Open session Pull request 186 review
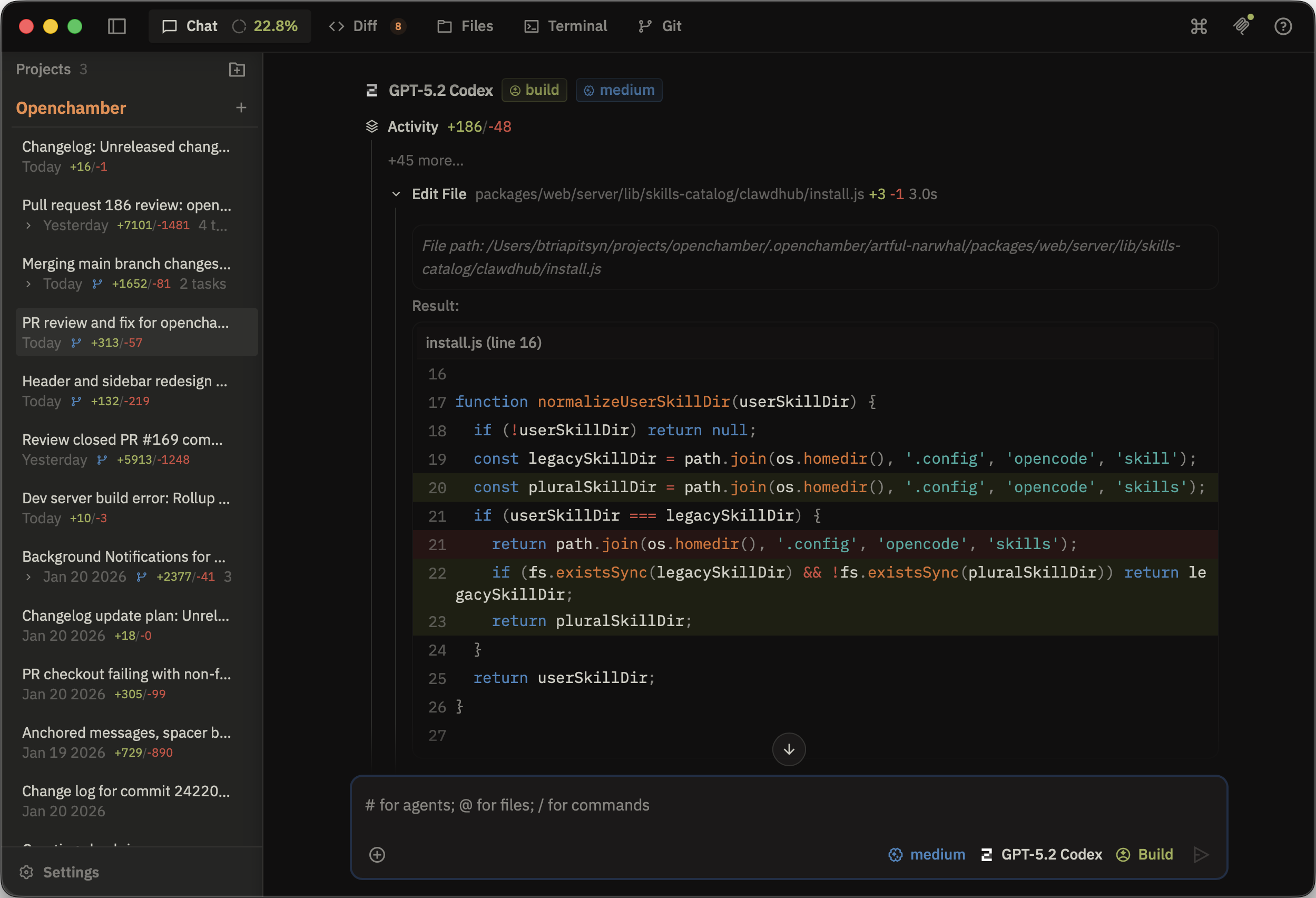The image size is (1316, 898). (x=136, y=214)
